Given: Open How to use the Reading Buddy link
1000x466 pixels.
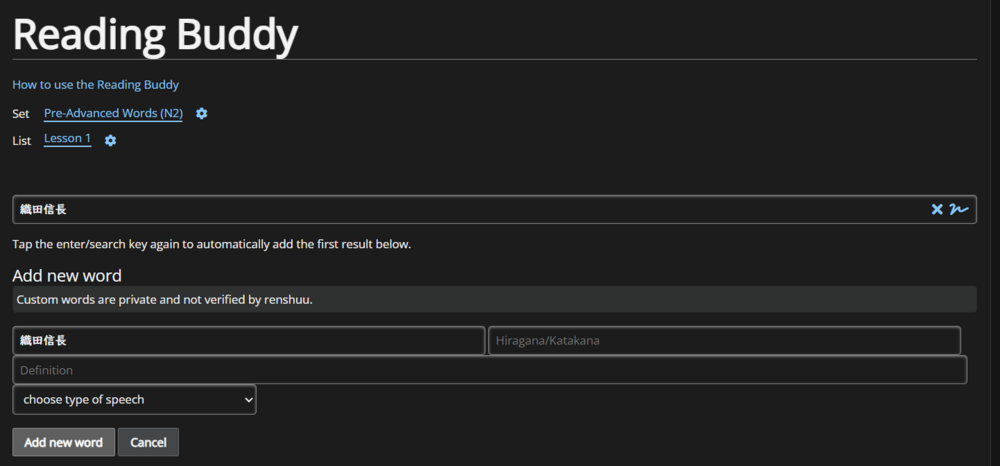Looking at the screenshot, I should 95,85.
